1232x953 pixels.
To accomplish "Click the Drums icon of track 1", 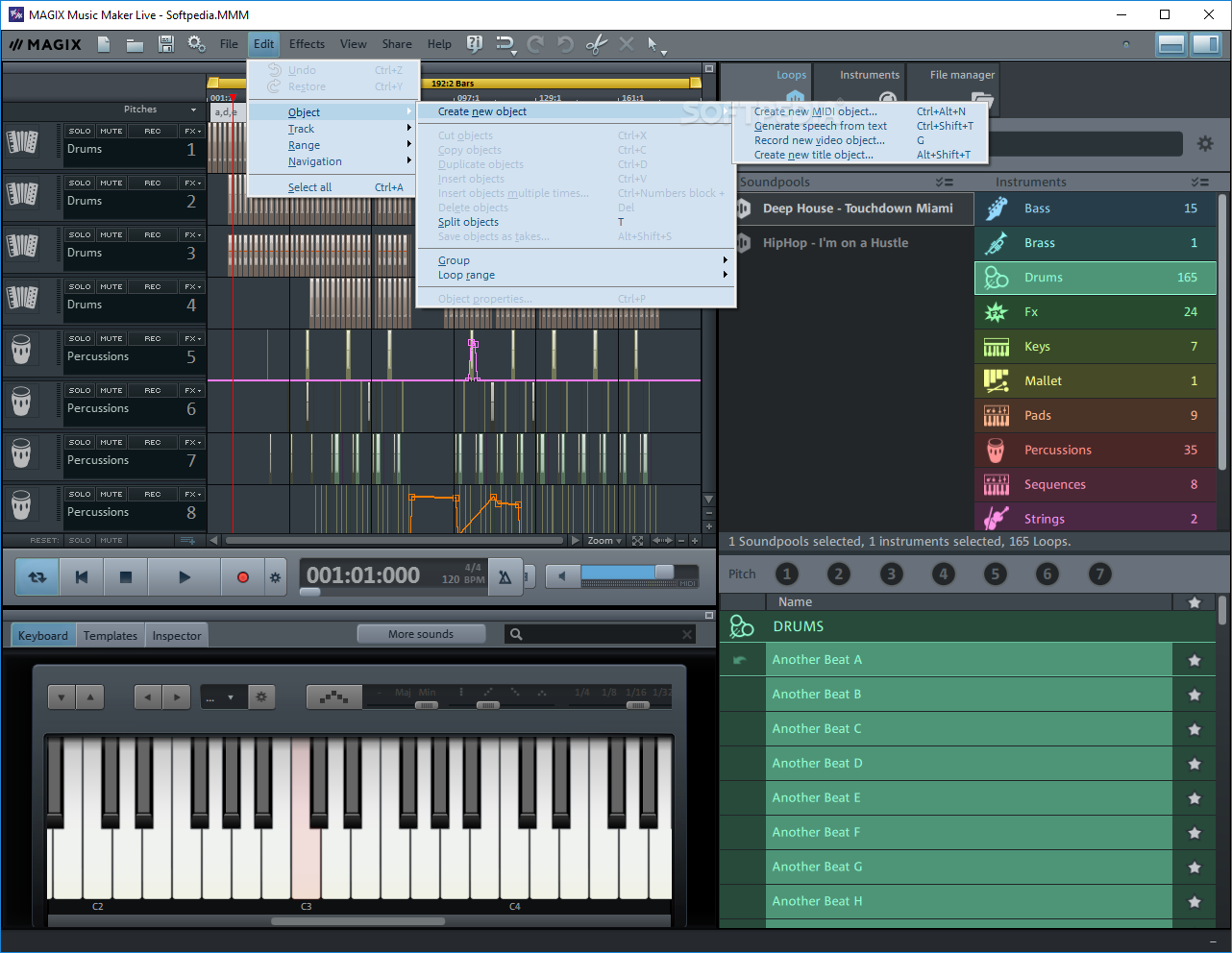I will pos(22,142).
